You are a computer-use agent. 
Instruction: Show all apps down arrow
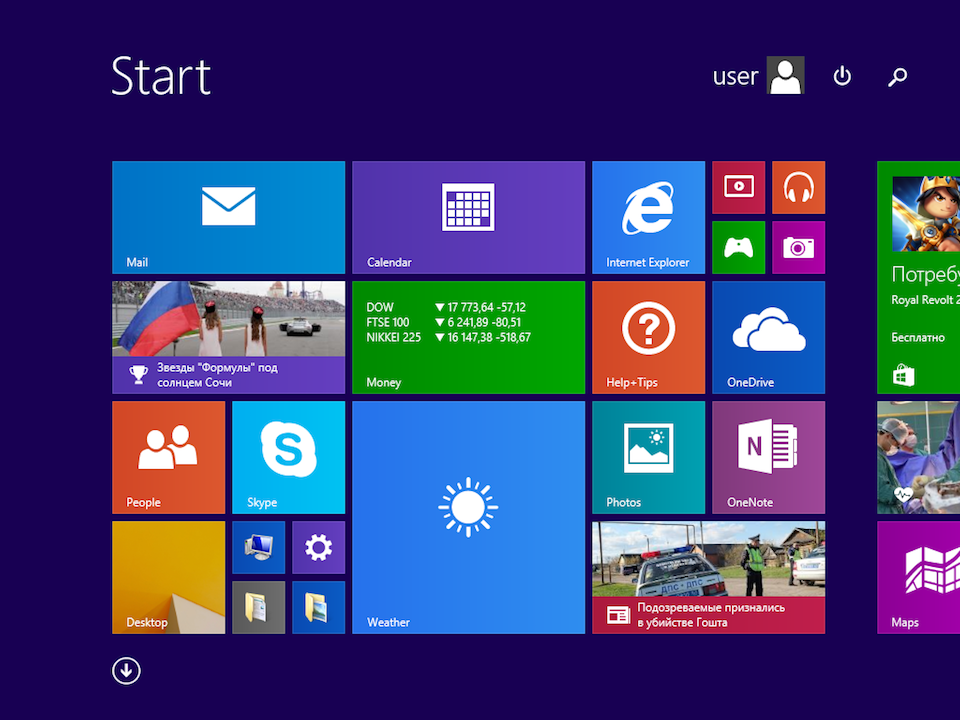pyautogui.click(x=126, y=670)
